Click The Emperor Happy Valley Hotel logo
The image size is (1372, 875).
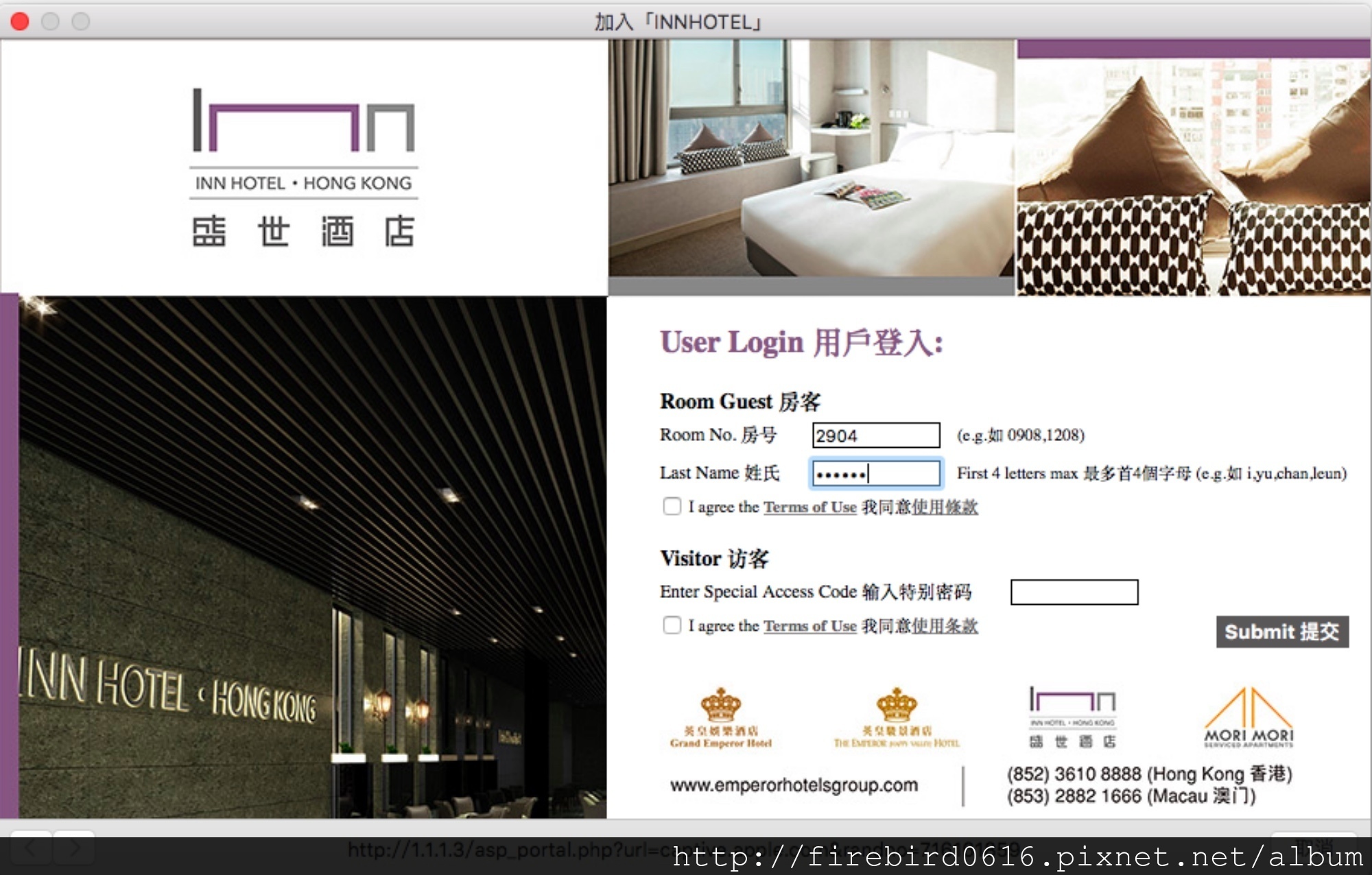(x=897, y=717)
